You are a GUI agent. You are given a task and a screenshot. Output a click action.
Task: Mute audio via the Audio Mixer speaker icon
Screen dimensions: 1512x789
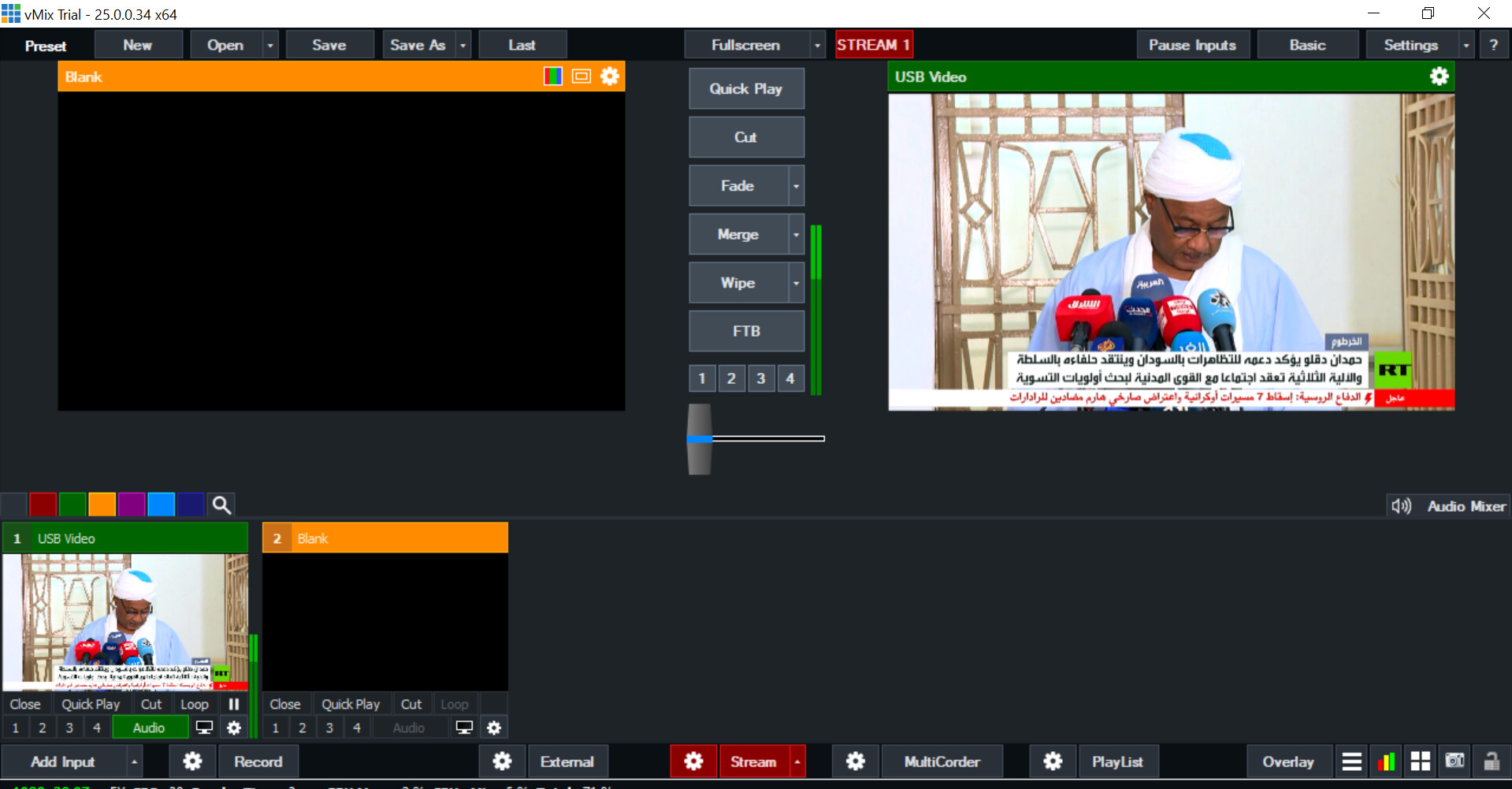(1402, 505)
